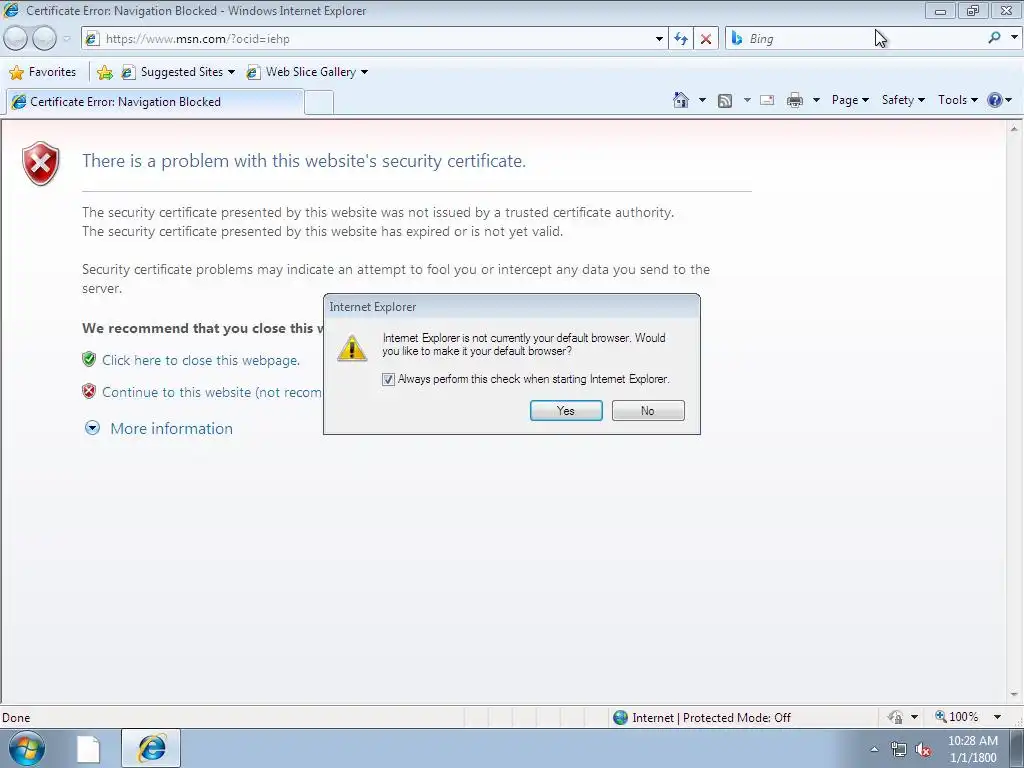The width and height of the screenshot is (1024, 768).
Task: Click the Print icon
Action: pos(795,100)
